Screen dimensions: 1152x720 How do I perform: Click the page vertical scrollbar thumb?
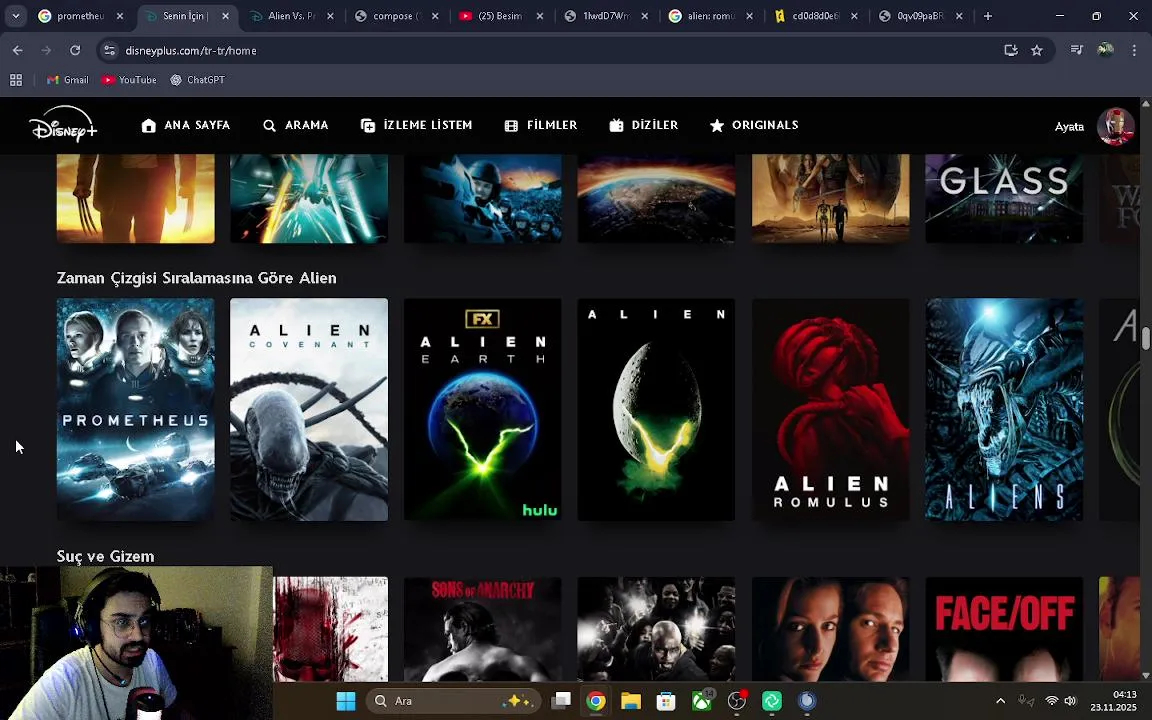tap(1145, 339)
